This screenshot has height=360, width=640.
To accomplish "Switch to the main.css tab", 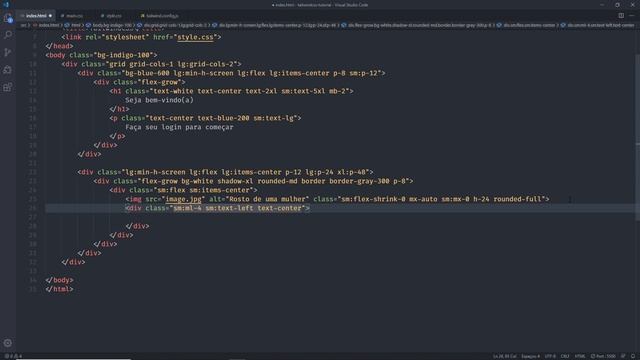I will tap(74, 16).
